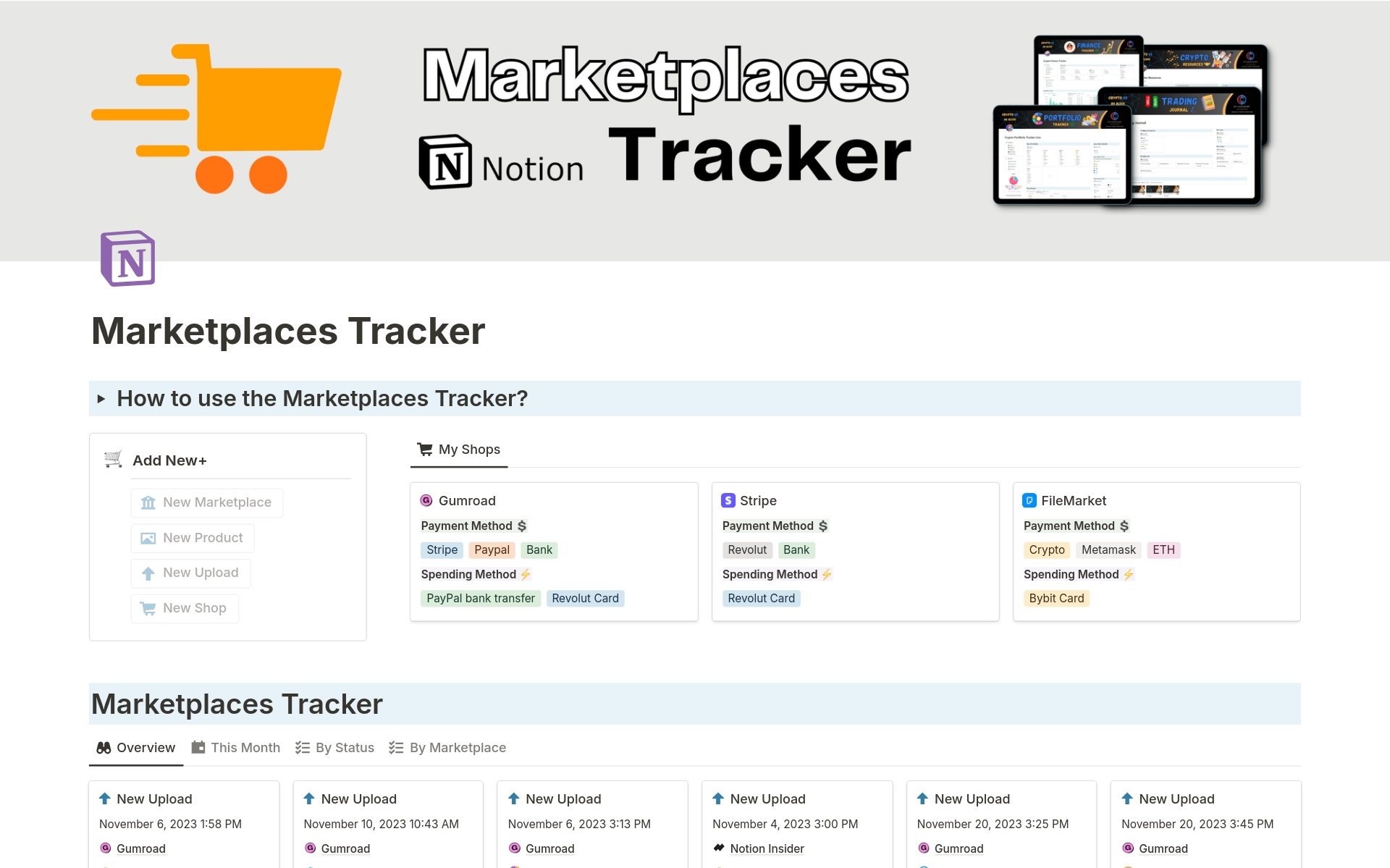This screenshot has width=1390, height=868.
Task: Select the Stripe payment method tag
Action: coord(440,549)
